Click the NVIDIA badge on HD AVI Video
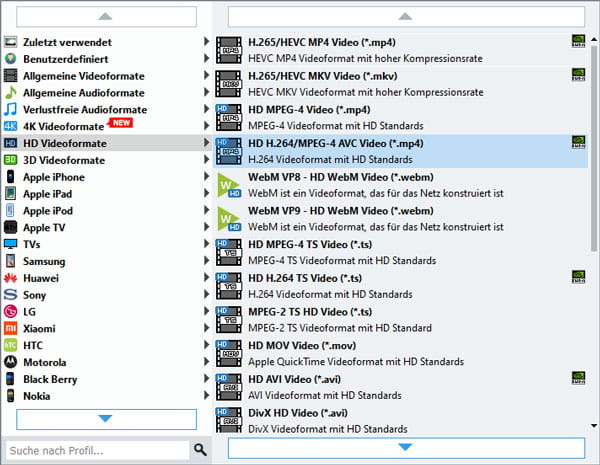 pos(579,377)
